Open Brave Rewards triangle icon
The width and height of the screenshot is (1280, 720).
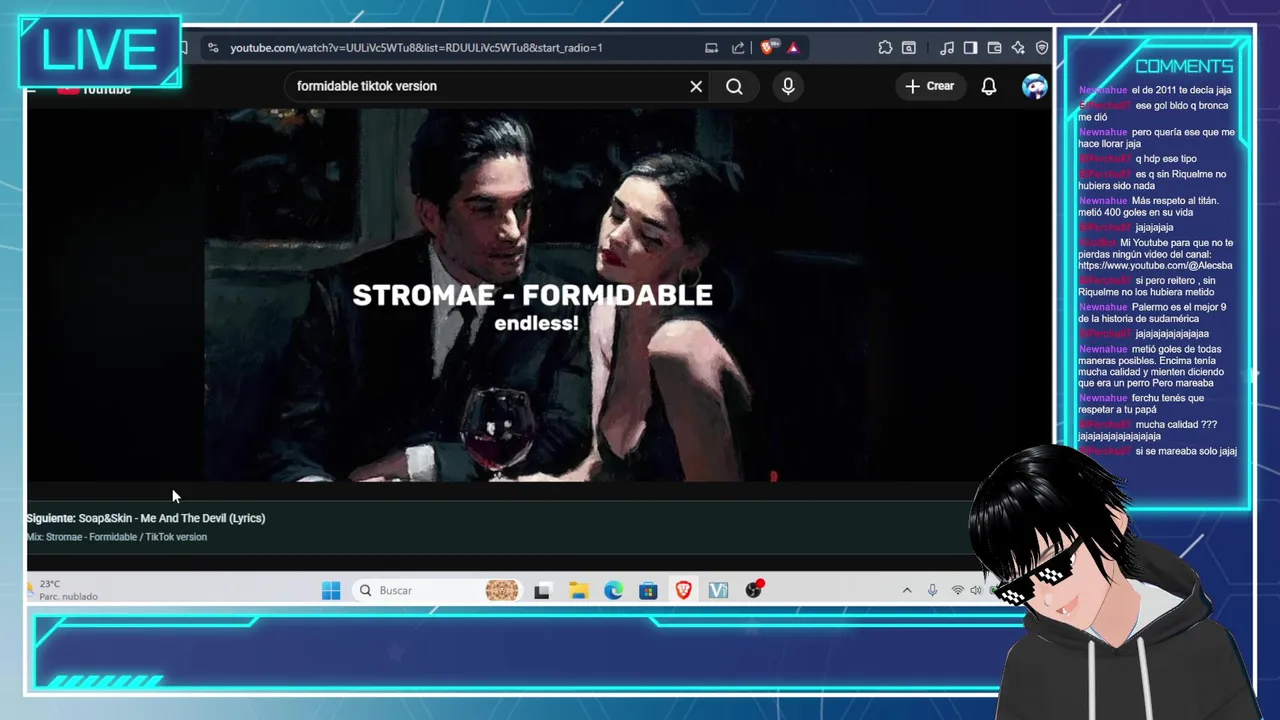coord(793,47)
